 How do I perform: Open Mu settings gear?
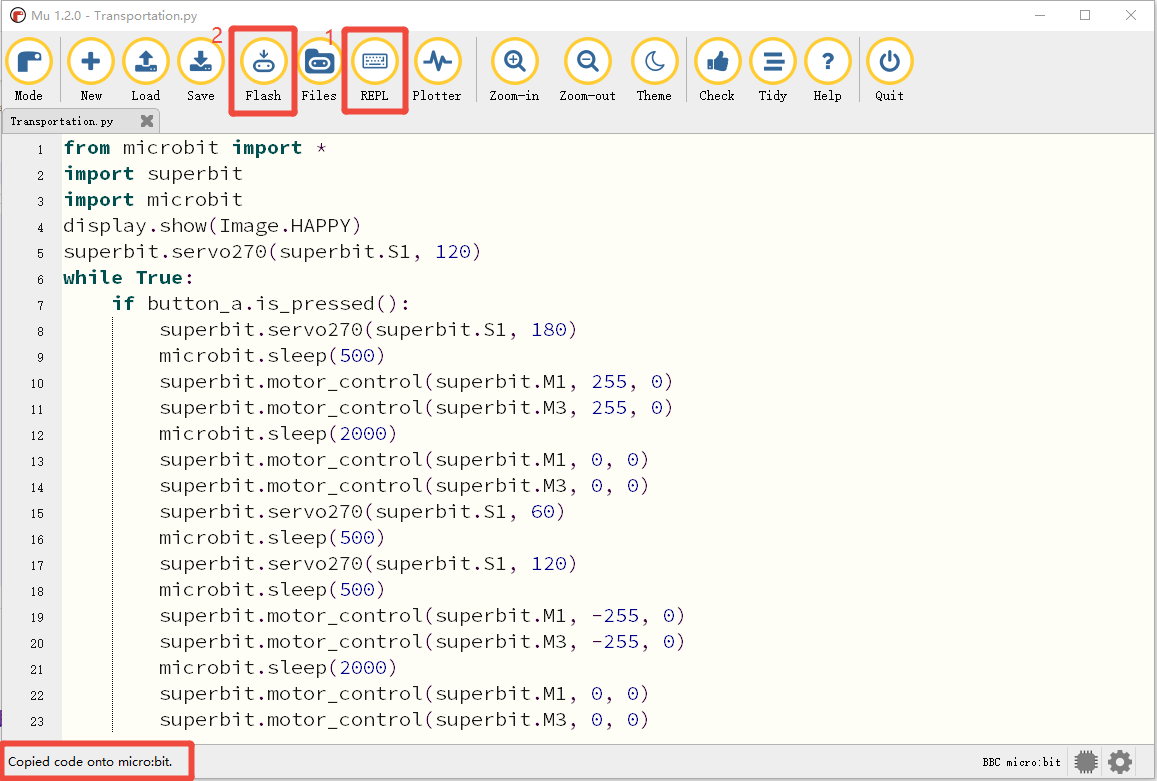point(1120,762)
